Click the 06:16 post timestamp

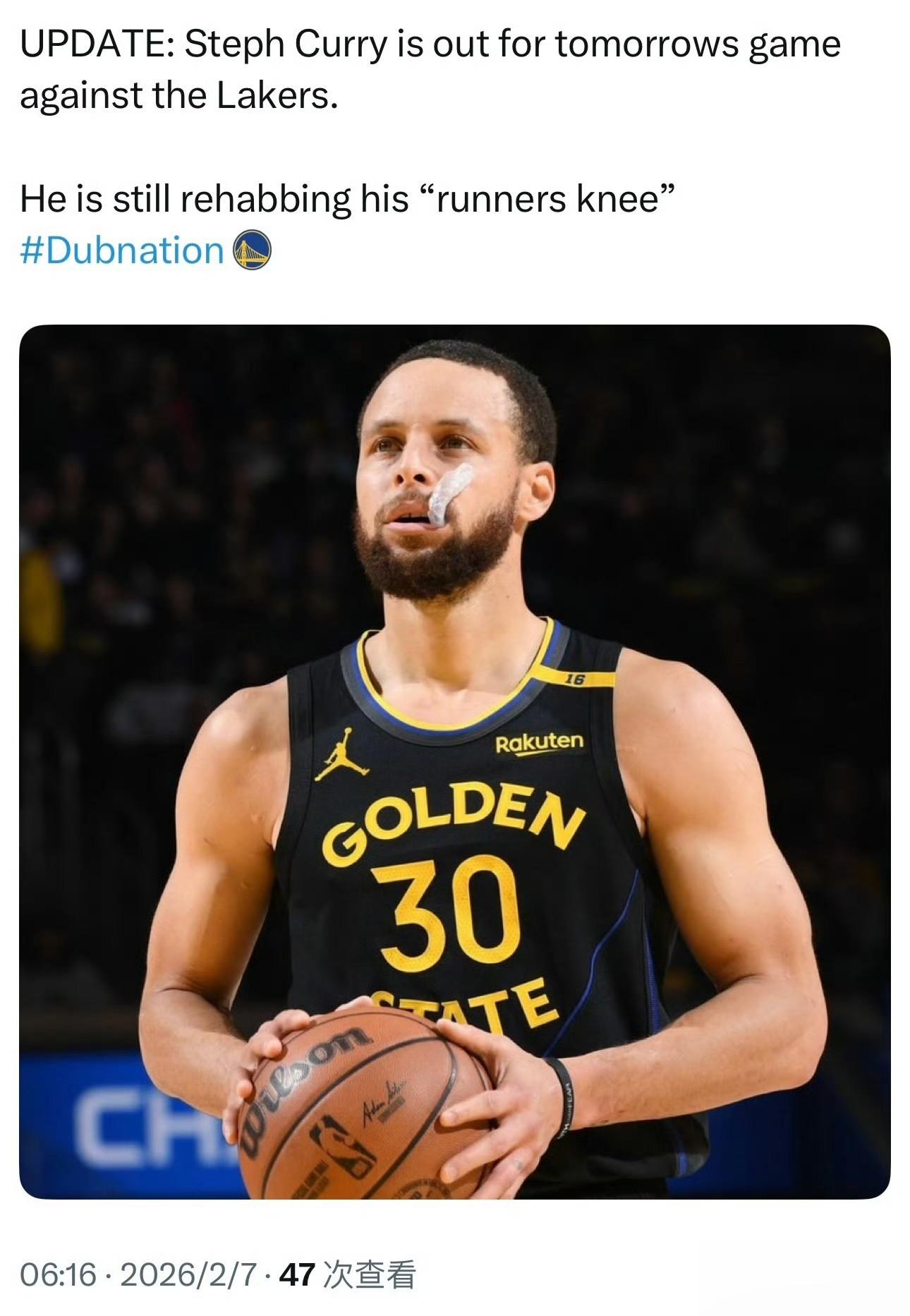click(x=58, y=1274)
